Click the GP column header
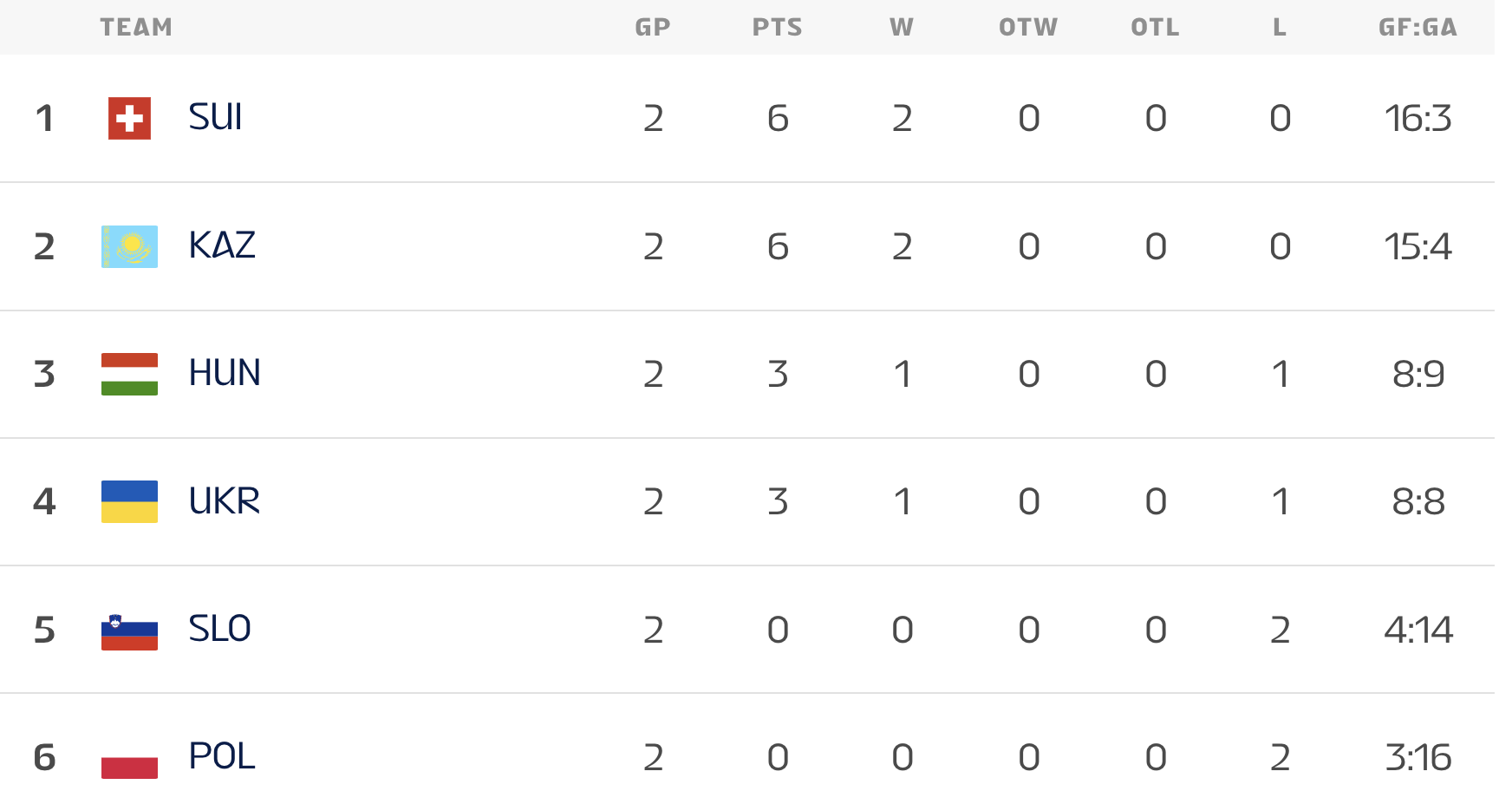1512x791 pixels. pyautogui.click(x=653, y=28)
